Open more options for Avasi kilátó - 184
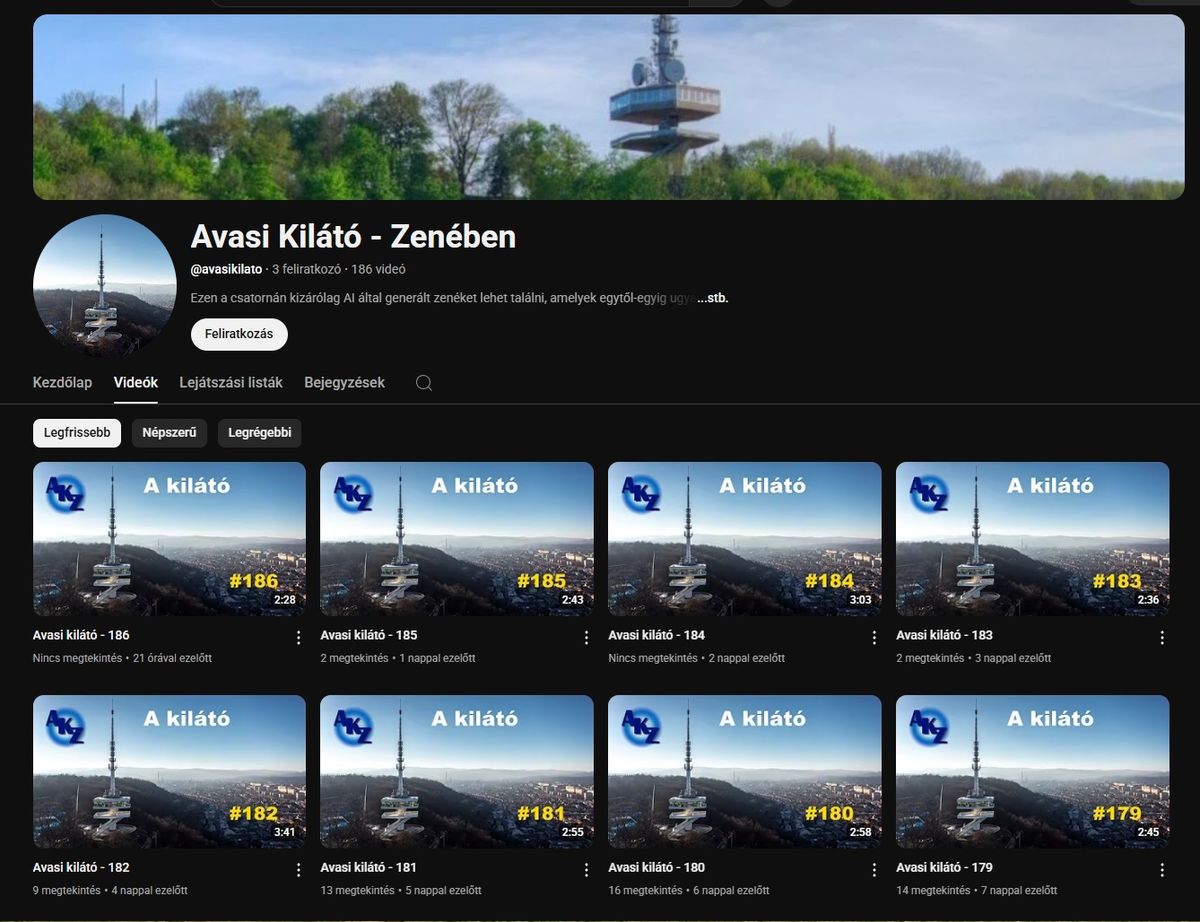The height and width of the screenshot is (922, 1200). click(874, 637)
